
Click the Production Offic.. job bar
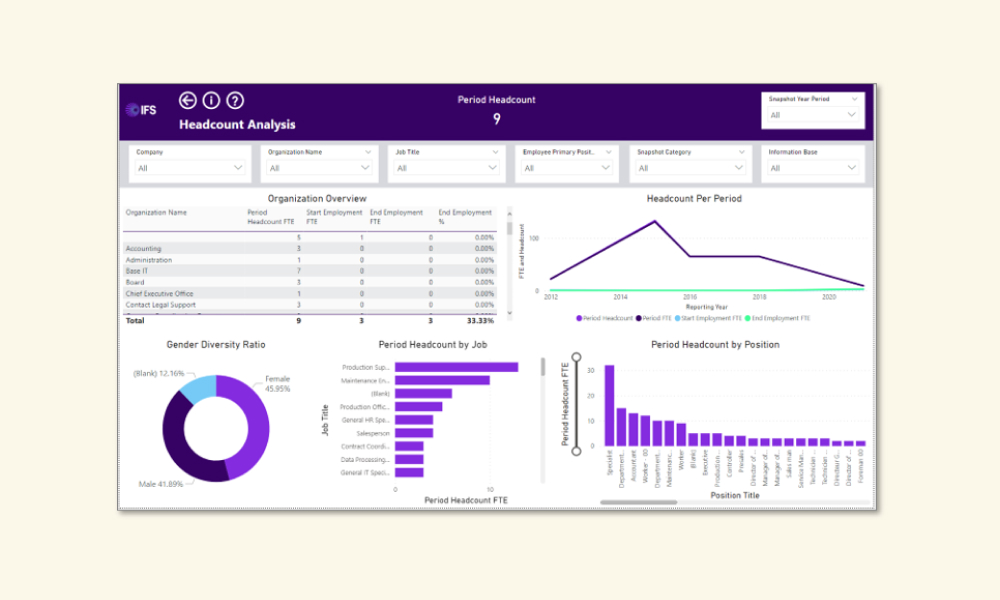coord(418,407)
